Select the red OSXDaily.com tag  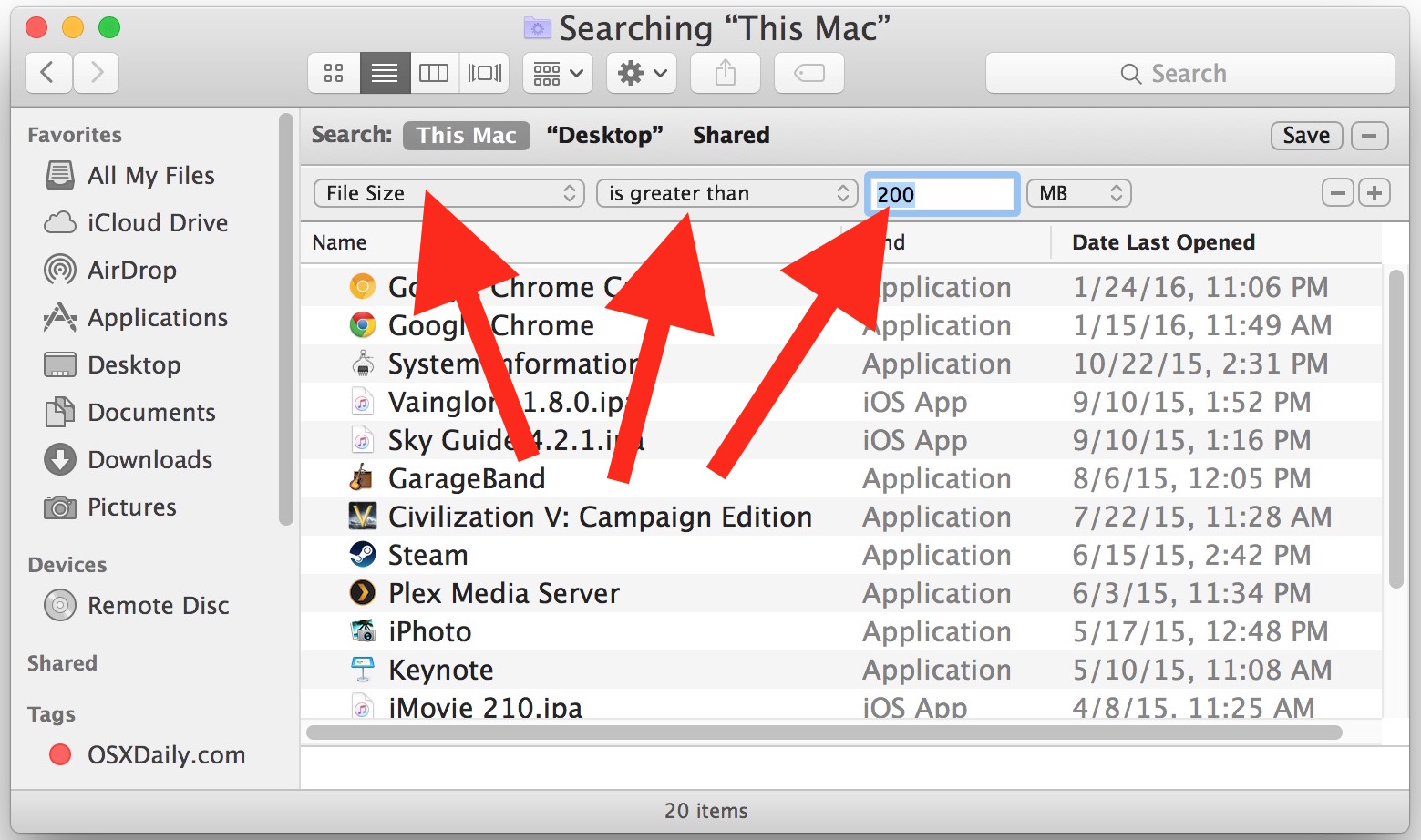165,754
